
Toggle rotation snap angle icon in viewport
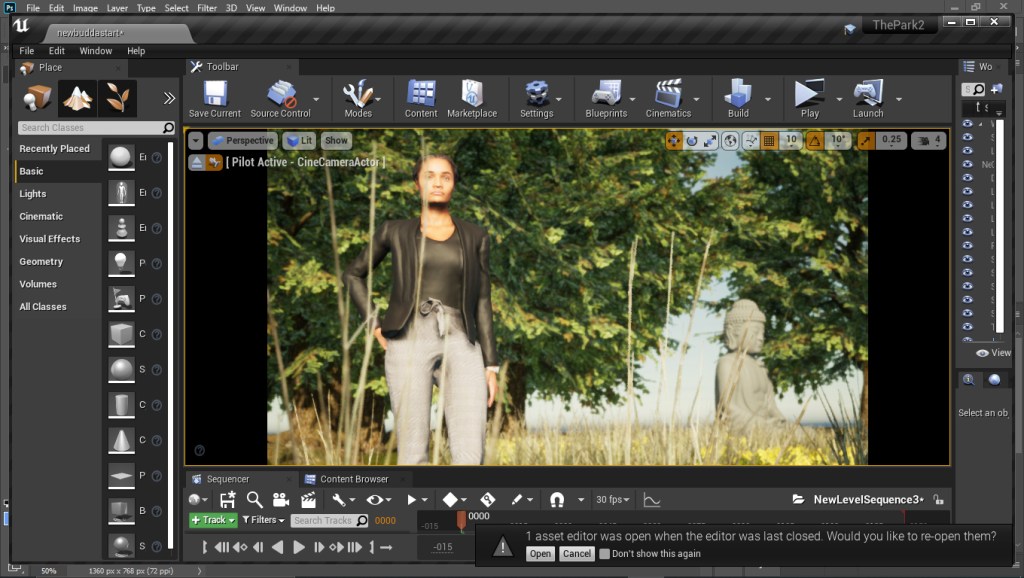click(x=815, y=141)
